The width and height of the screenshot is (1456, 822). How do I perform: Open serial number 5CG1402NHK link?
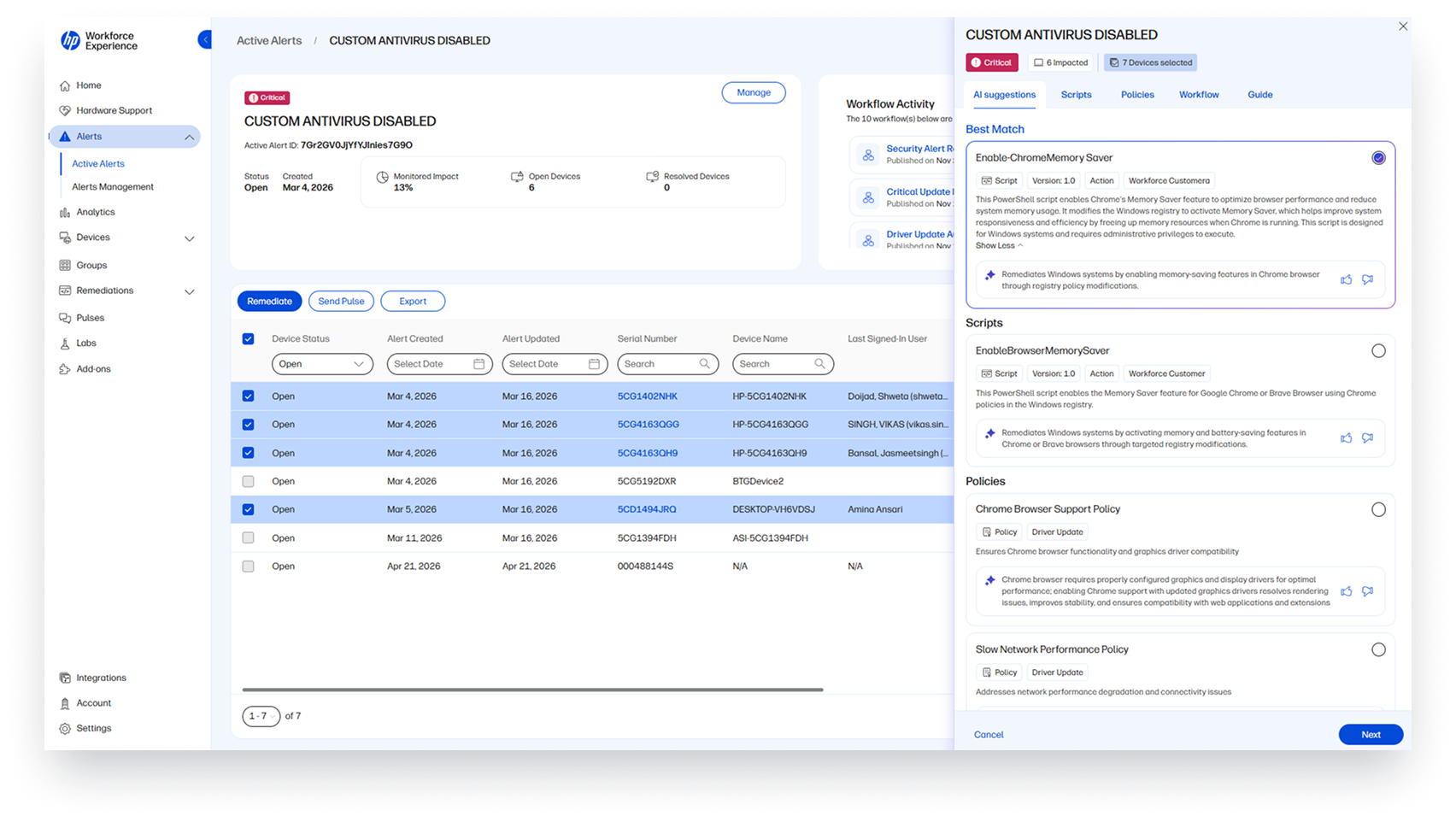(647, 396)
